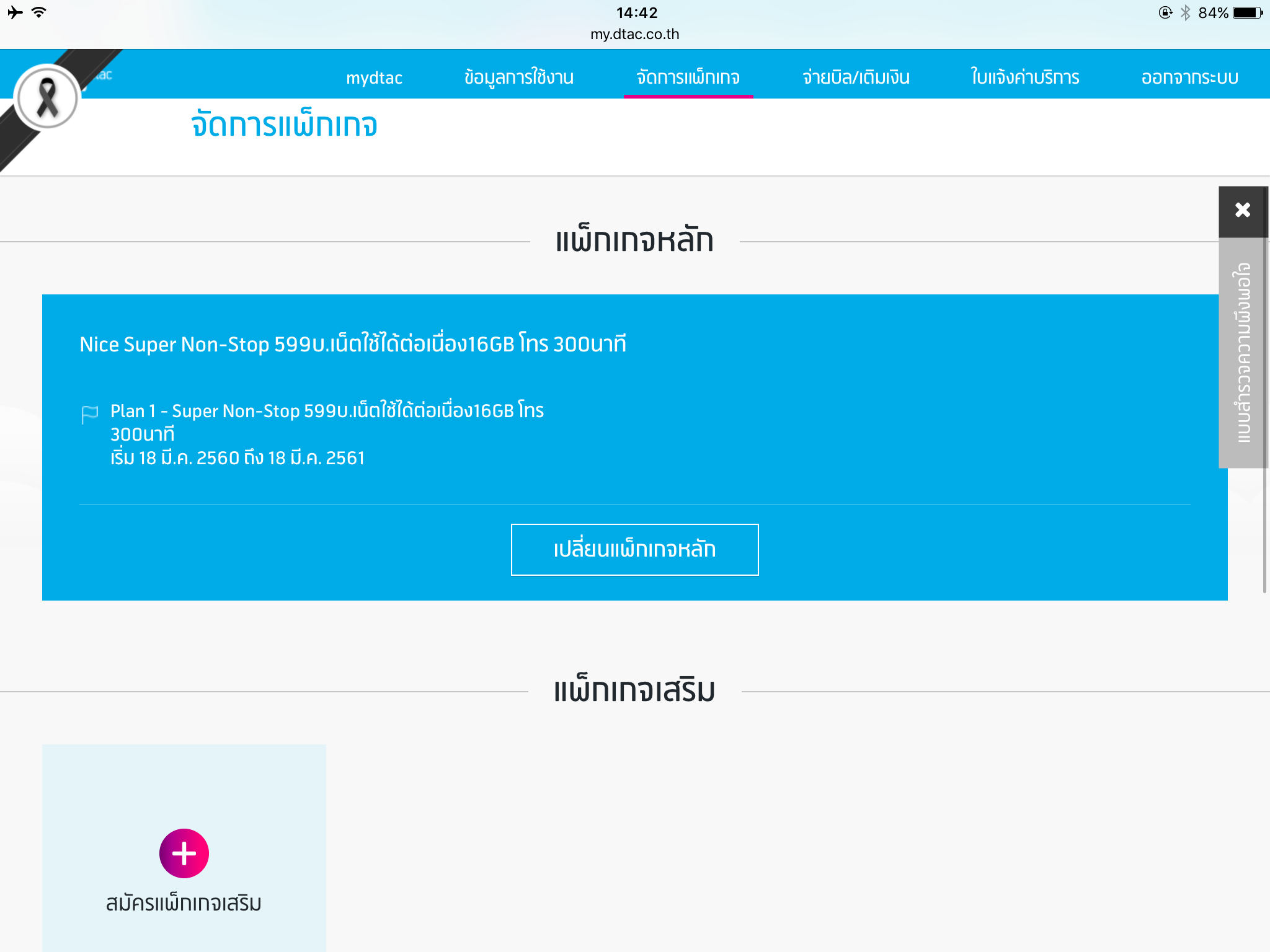Image resolution: width=1270 pixels, height=952 pixels.
Task: Tap the battery indicator icon
Action: (x=1248, y=12)
